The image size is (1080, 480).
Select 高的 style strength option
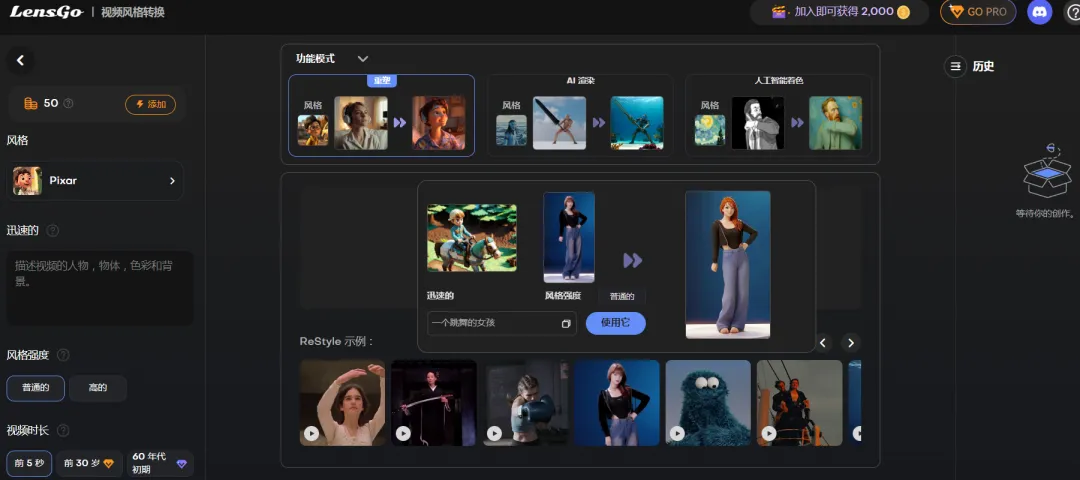click(98, 388)
